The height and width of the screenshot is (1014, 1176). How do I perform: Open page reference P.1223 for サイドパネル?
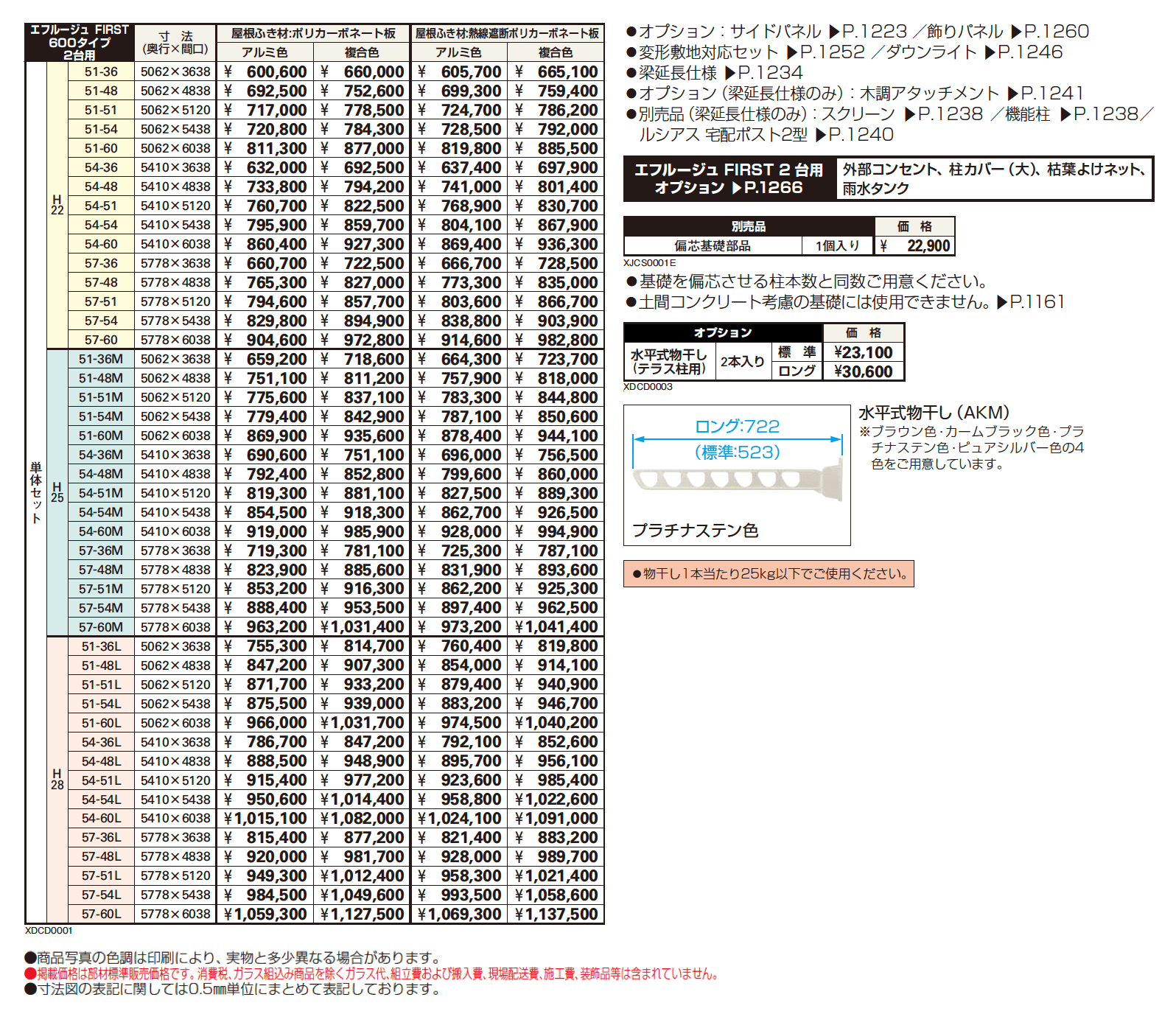coord(869,31)
